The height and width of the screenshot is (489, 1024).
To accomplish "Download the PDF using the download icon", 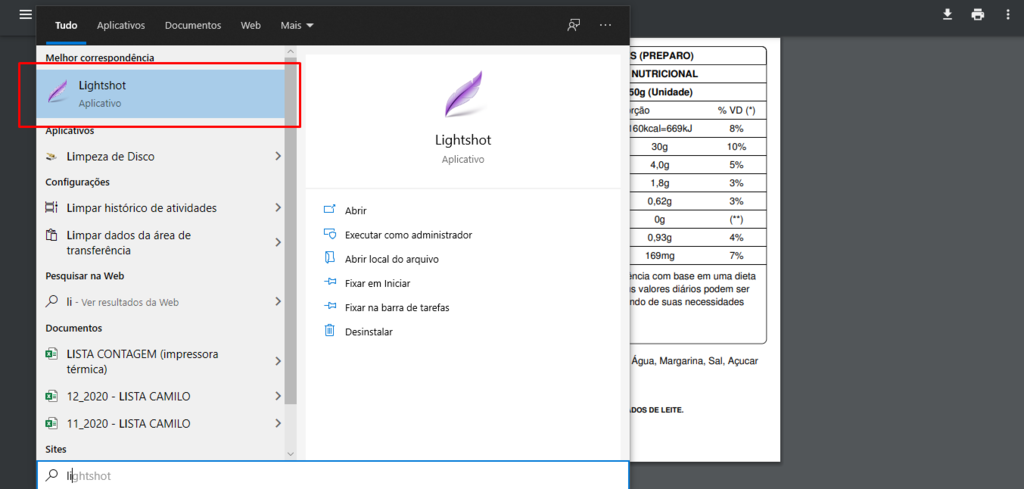I will coord(948,14).
